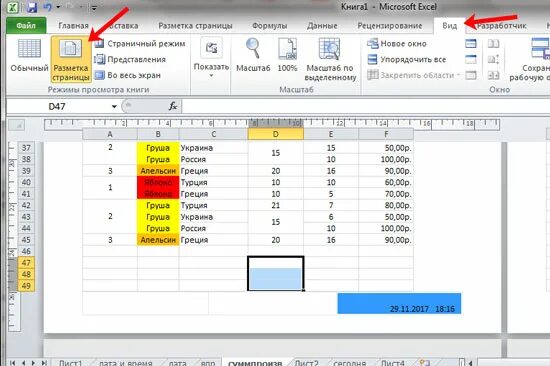Go to first sheet navigation arrow

pyautogui.click(x=13, y=363)
